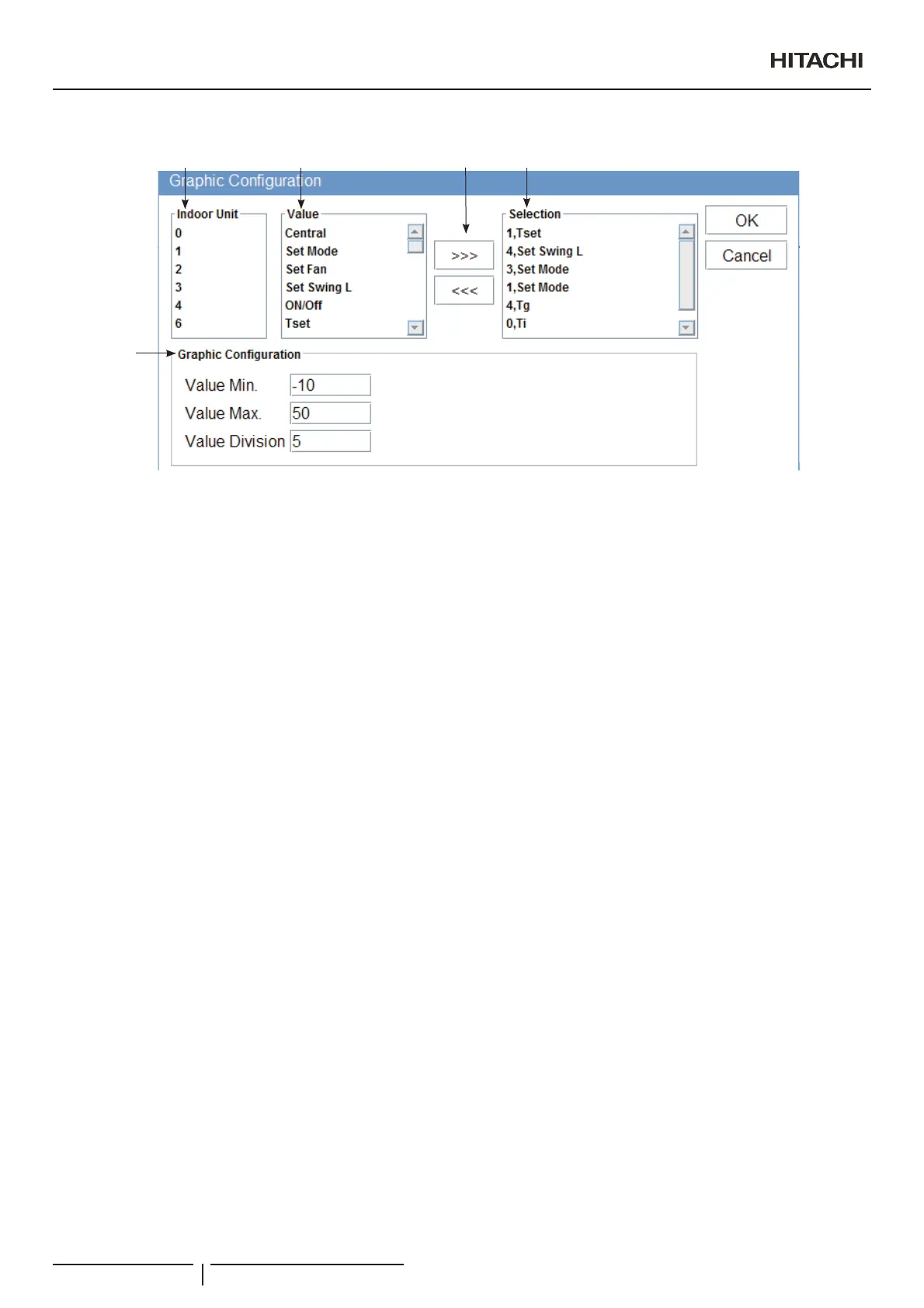
Task: Select 1,Set Mode in the Selection list
Action: (x=537, y=287)
